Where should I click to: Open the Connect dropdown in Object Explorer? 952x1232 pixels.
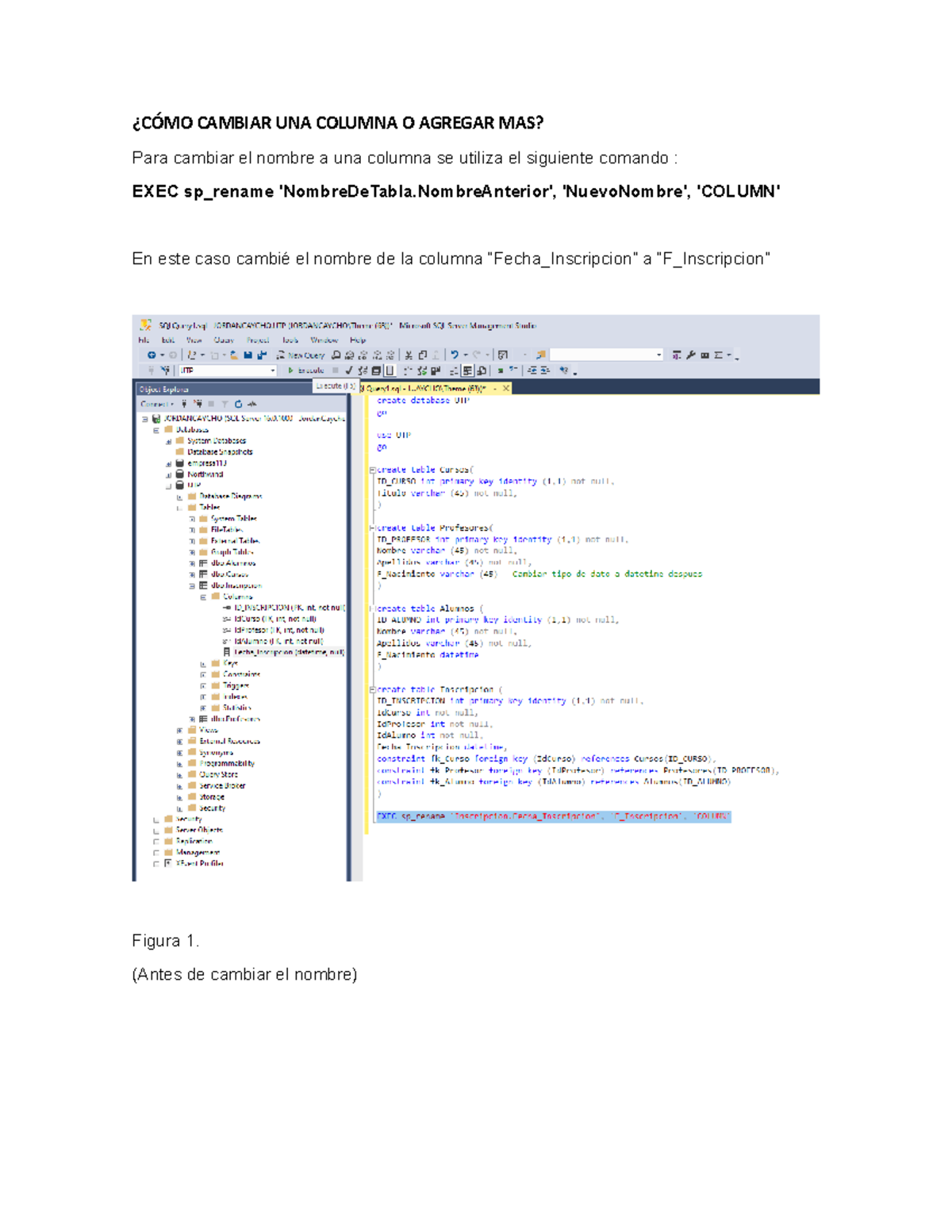coord(156,404)
